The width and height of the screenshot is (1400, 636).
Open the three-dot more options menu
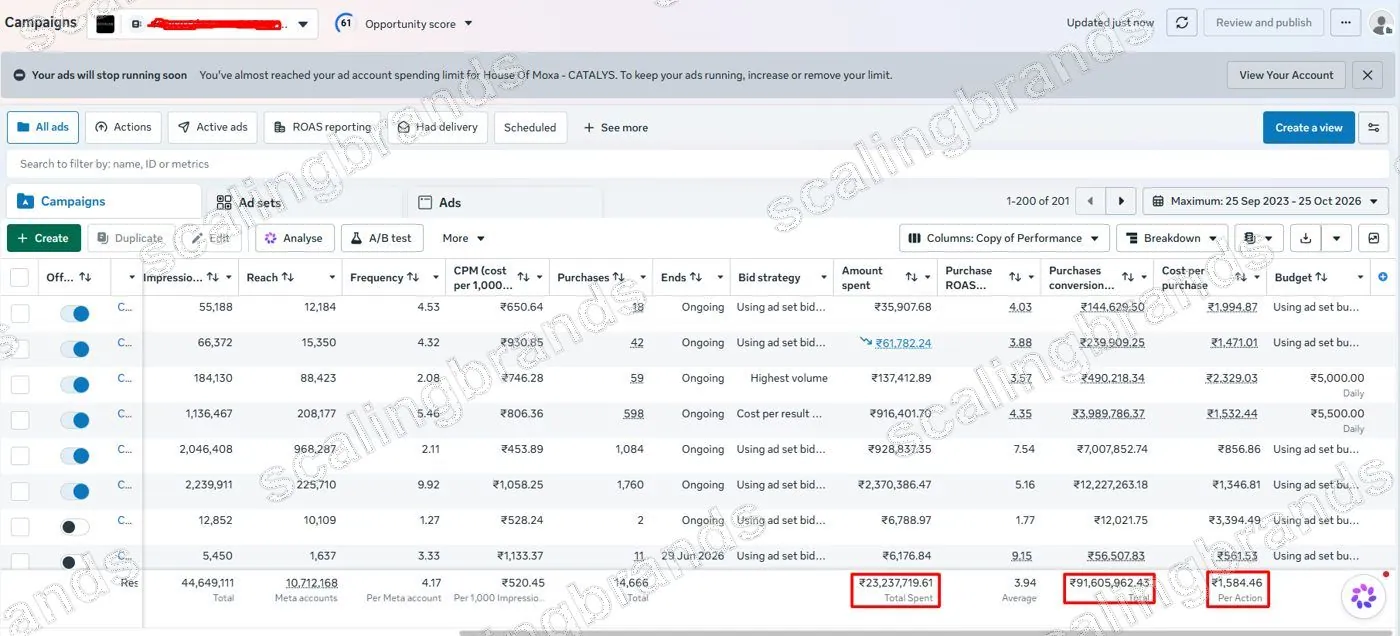point(1346,23)
